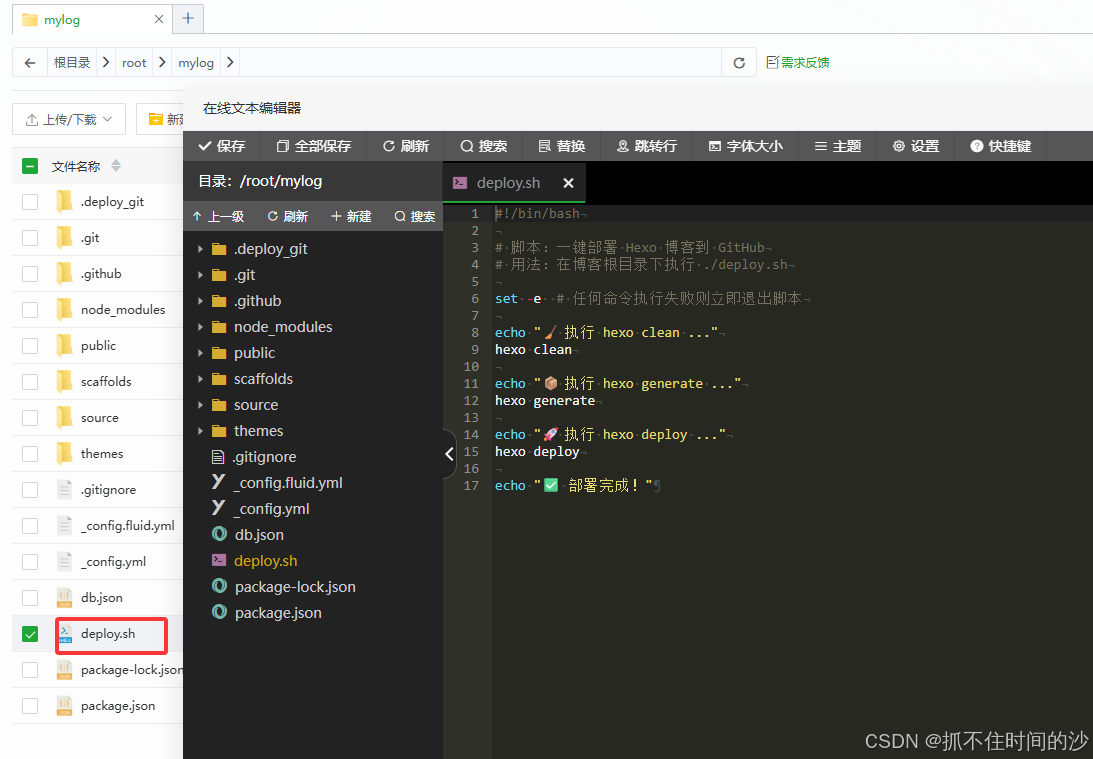Screen dimensions: 1093x759
Task: Open 搜索 in the editor top toolbar
Action: click(484, 146)
